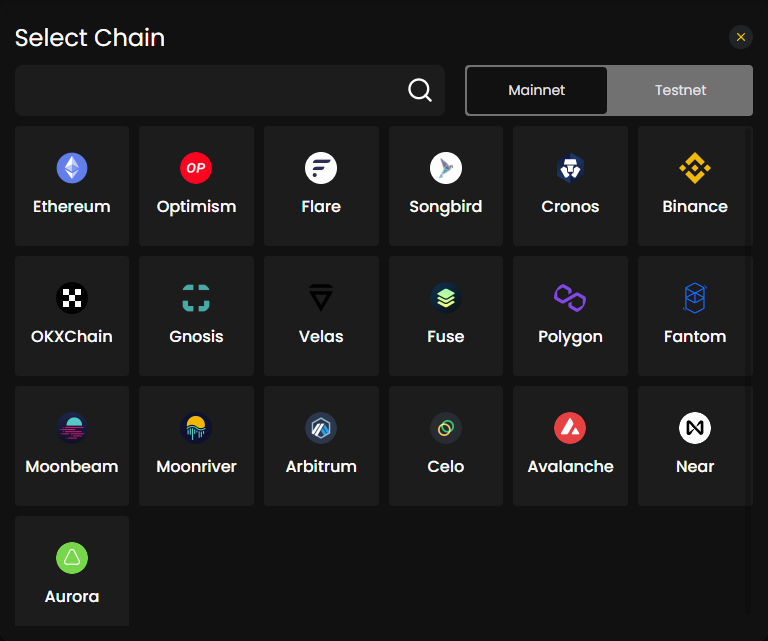The width and height of the screenshot is (768, 641).
Task: Choose the Velas triangle logo
Action: 321,298
